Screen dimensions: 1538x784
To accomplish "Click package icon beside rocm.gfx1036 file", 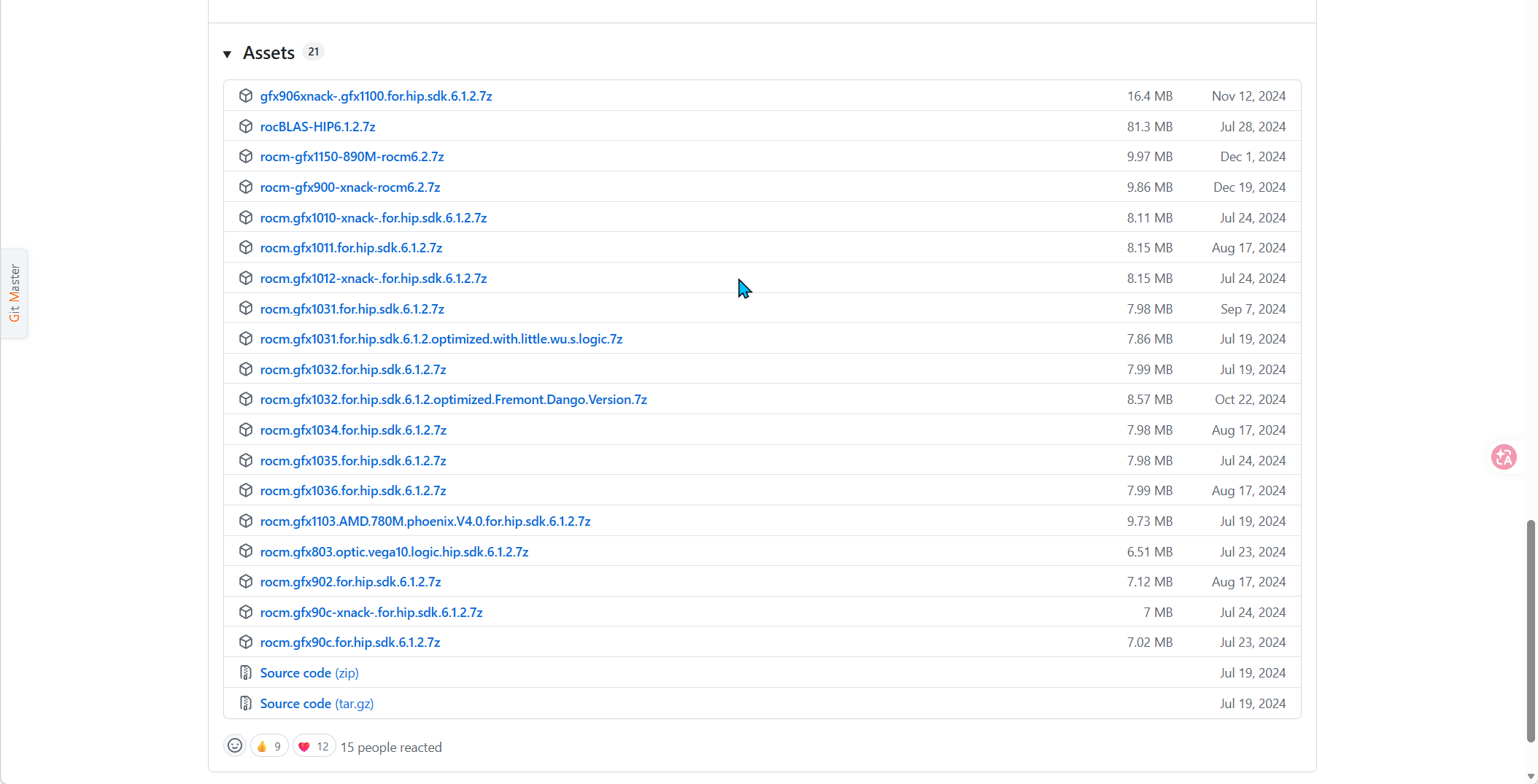I will point(246,490).
